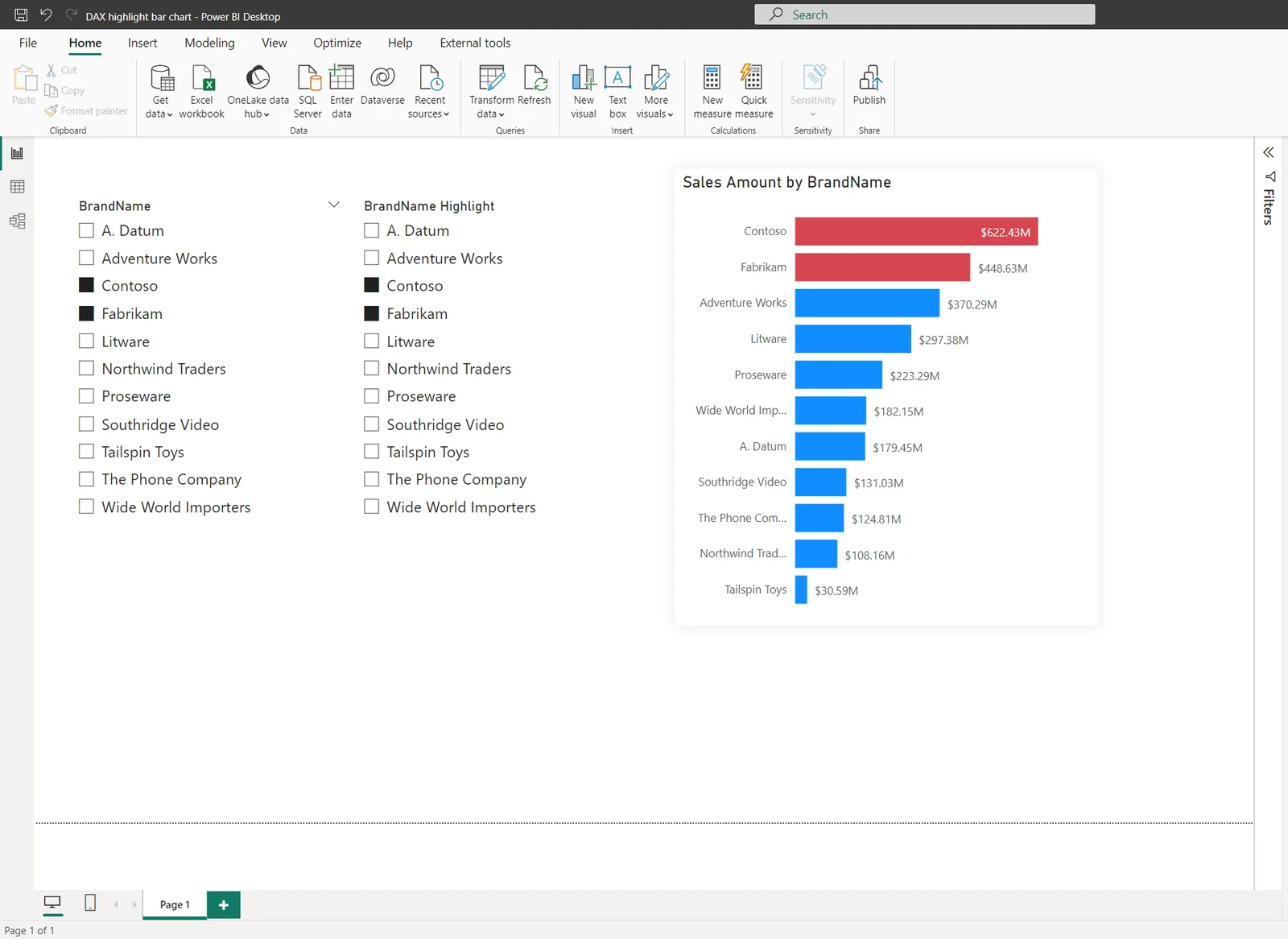Switch to Modeling ribbon tab
This screenshot has width=1288, height=939.
(209, 43)
